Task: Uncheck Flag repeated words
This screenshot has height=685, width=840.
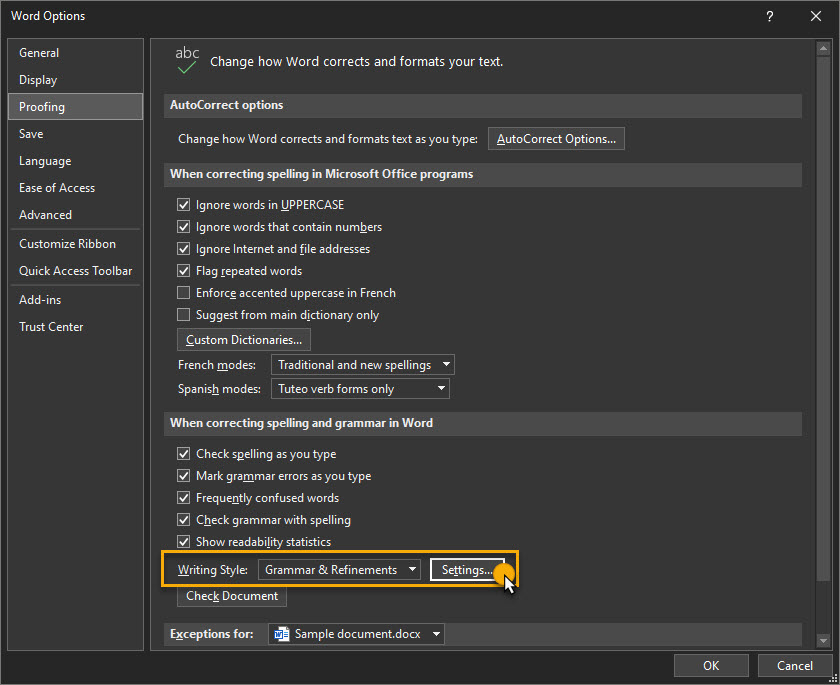Action: 183,270
